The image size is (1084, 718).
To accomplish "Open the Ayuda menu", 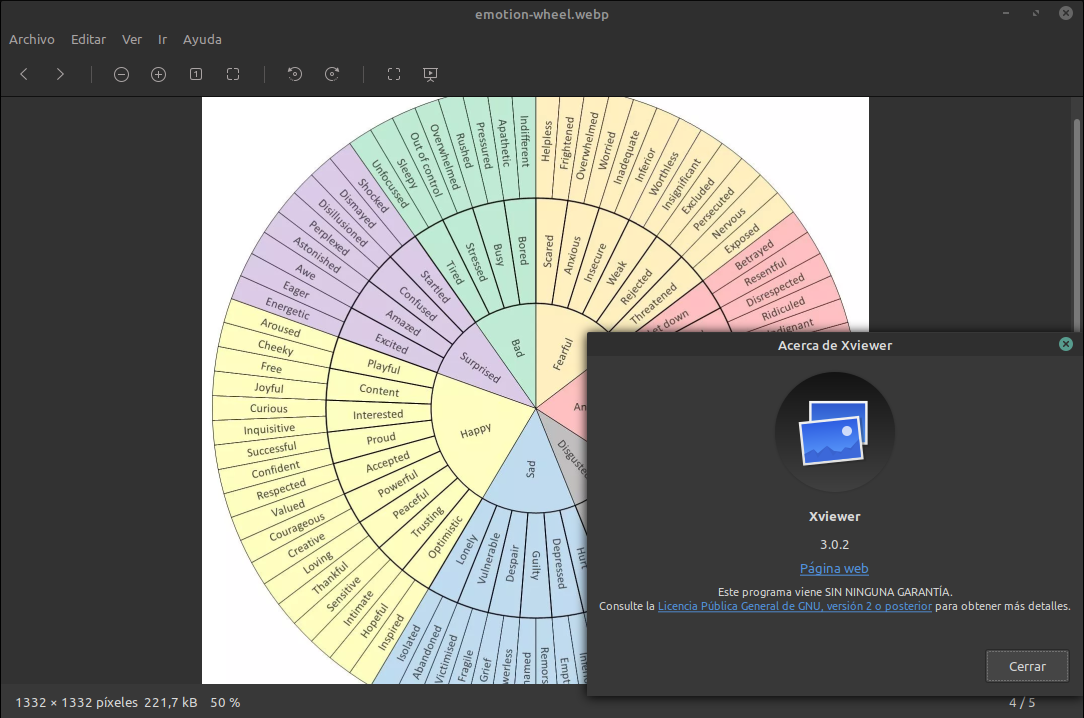I will [x=202, y=39].
